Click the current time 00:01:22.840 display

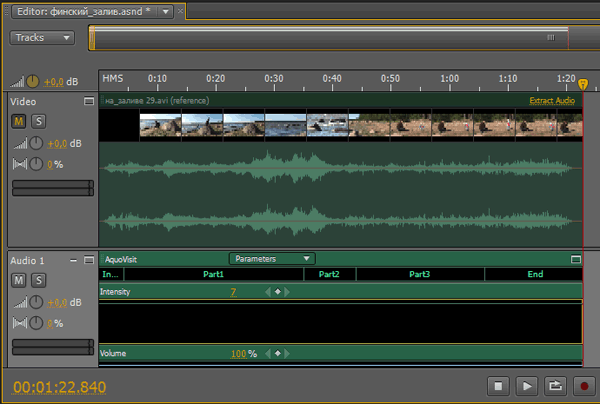tap(59, 387)
